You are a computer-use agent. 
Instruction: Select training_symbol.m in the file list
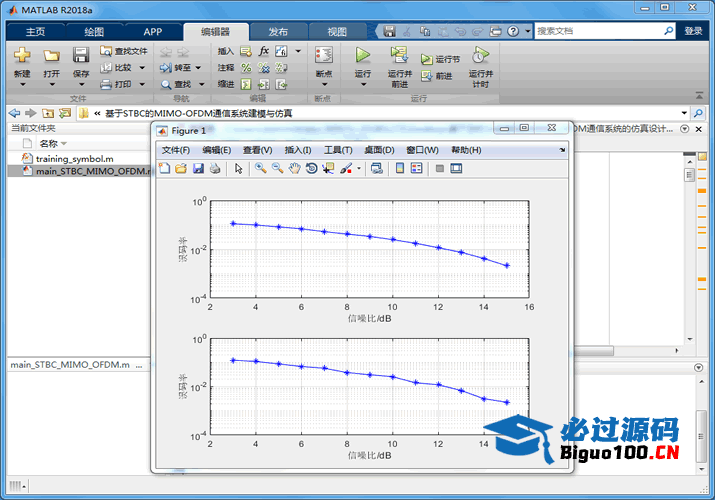coord(74,159)
